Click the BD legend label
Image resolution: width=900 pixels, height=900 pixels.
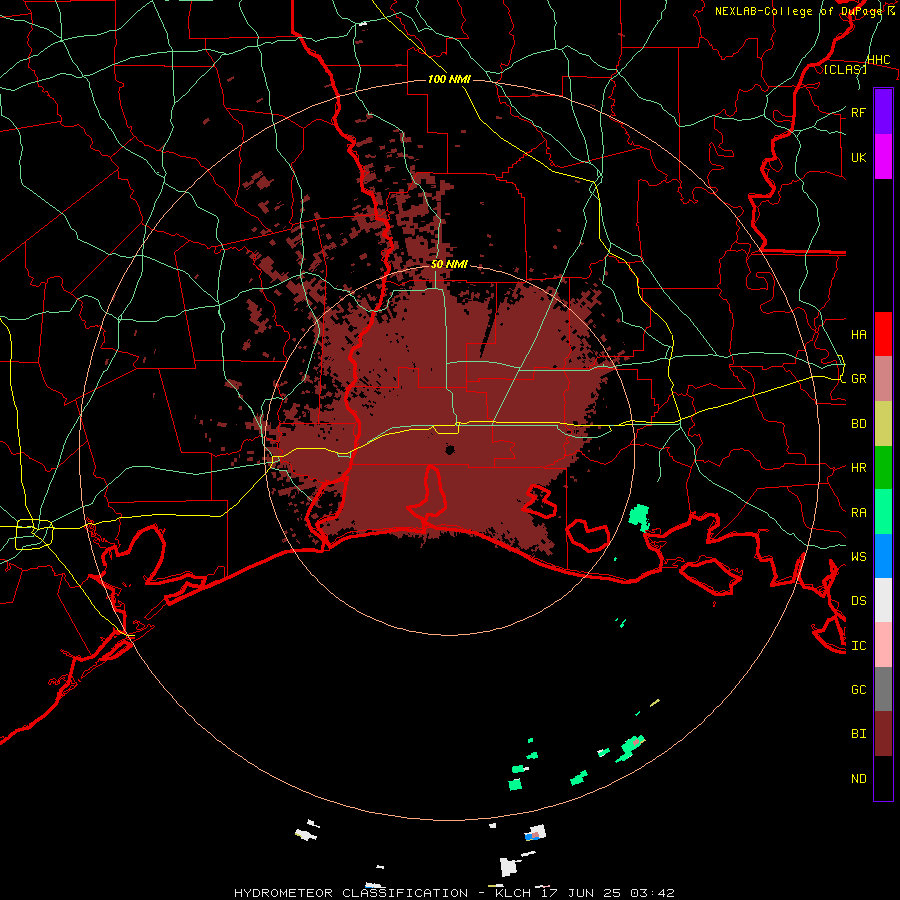coord(858,424)
